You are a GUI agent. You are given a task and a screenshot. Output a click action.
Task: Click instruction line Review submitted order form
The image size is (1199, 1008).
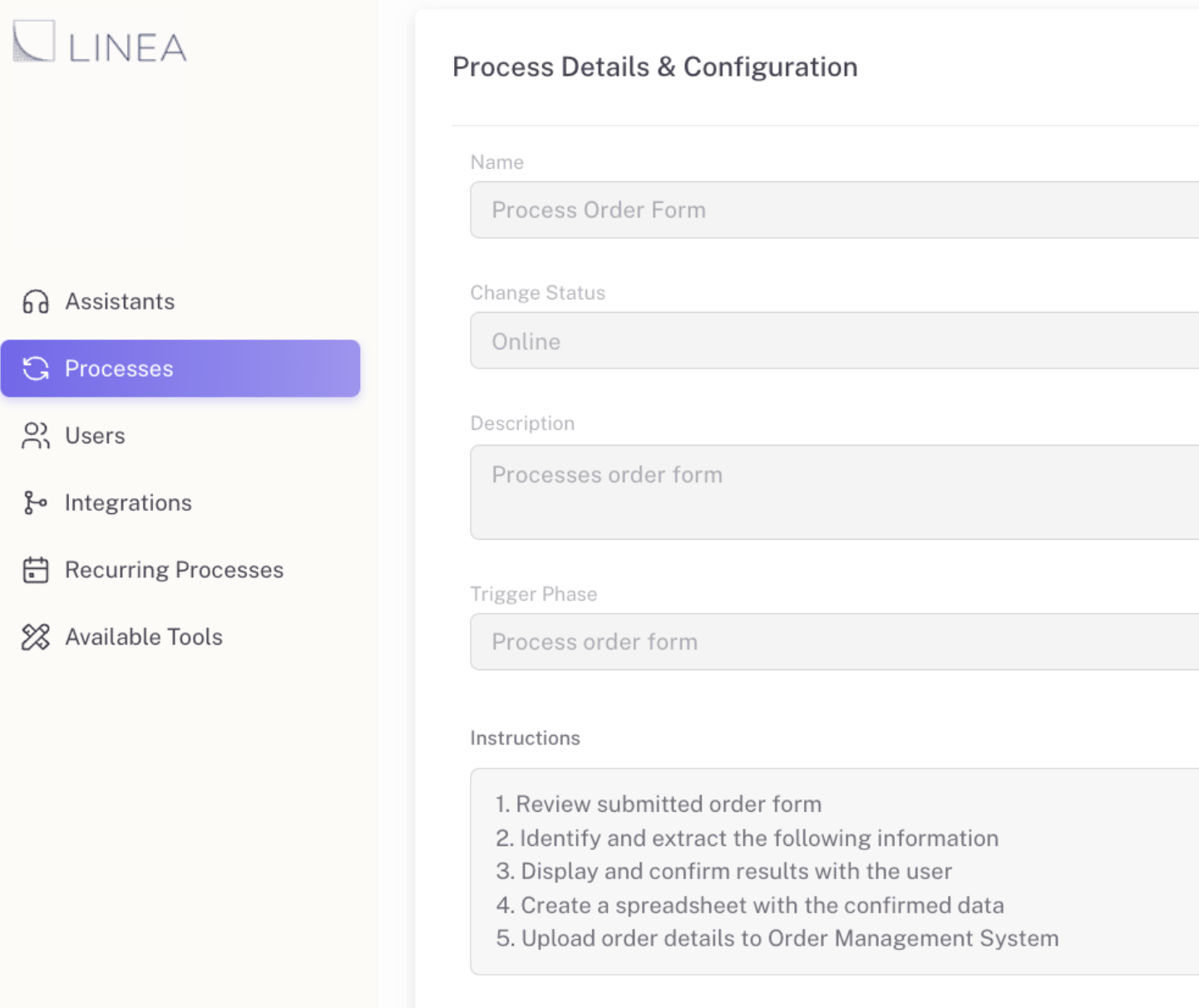click(x=659, y=804)
